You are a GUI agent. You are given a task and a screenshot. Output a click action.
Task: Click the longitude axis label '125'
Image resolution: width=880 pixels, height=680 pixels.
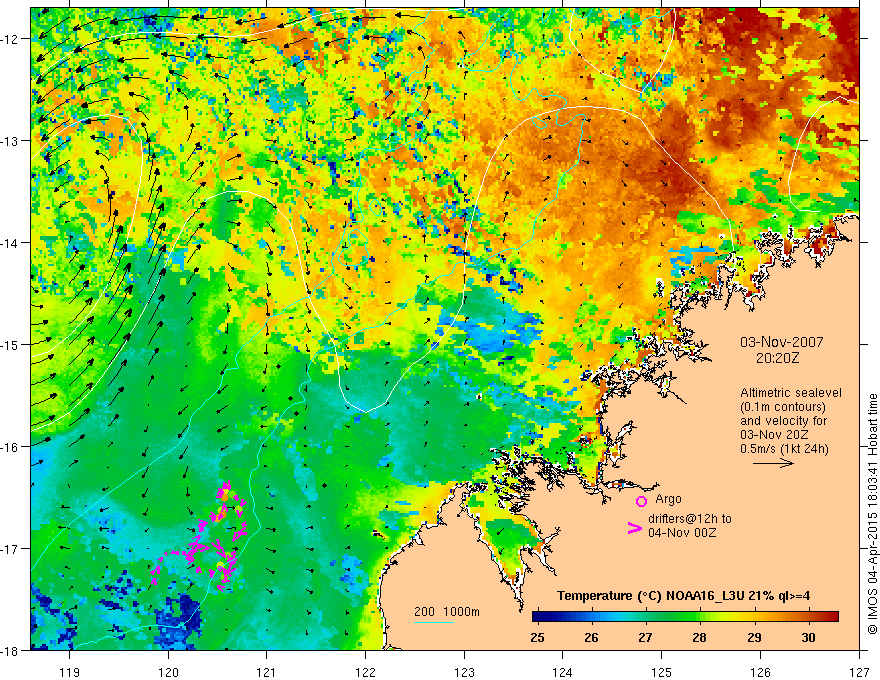pyautogui.click(x=662, y=672)
